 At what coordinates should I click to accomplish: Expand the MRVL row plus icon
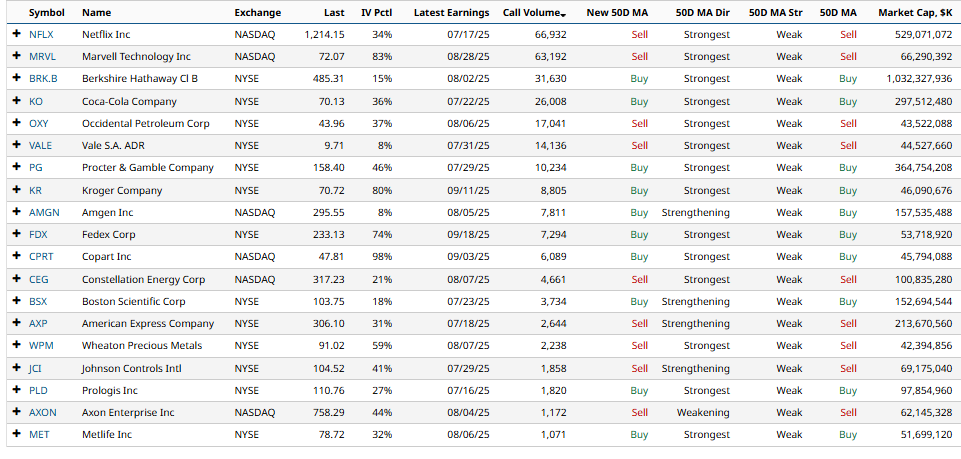point(17,56)
